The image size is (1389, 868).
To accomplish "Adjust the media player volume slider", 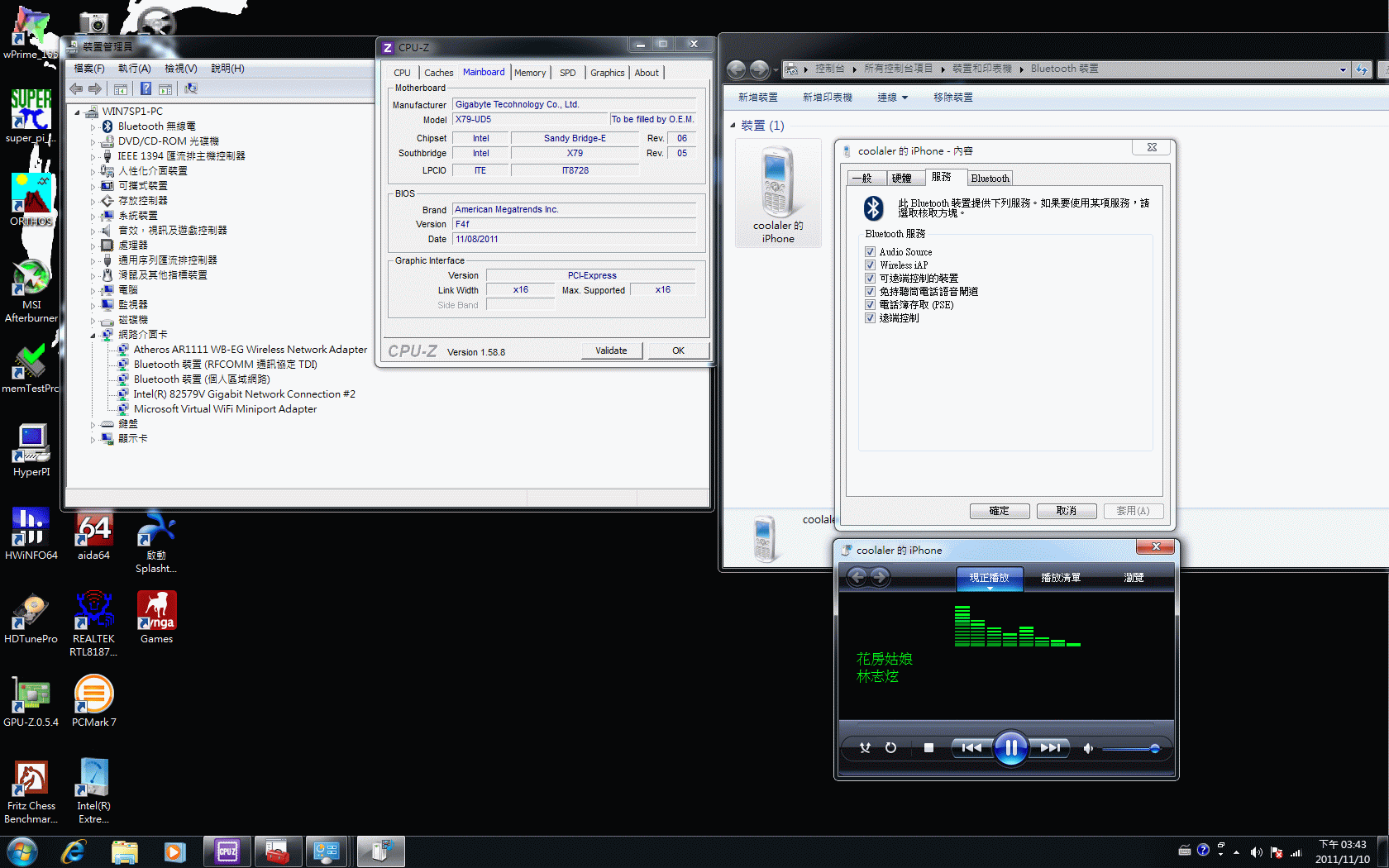I will [1130, 749].
